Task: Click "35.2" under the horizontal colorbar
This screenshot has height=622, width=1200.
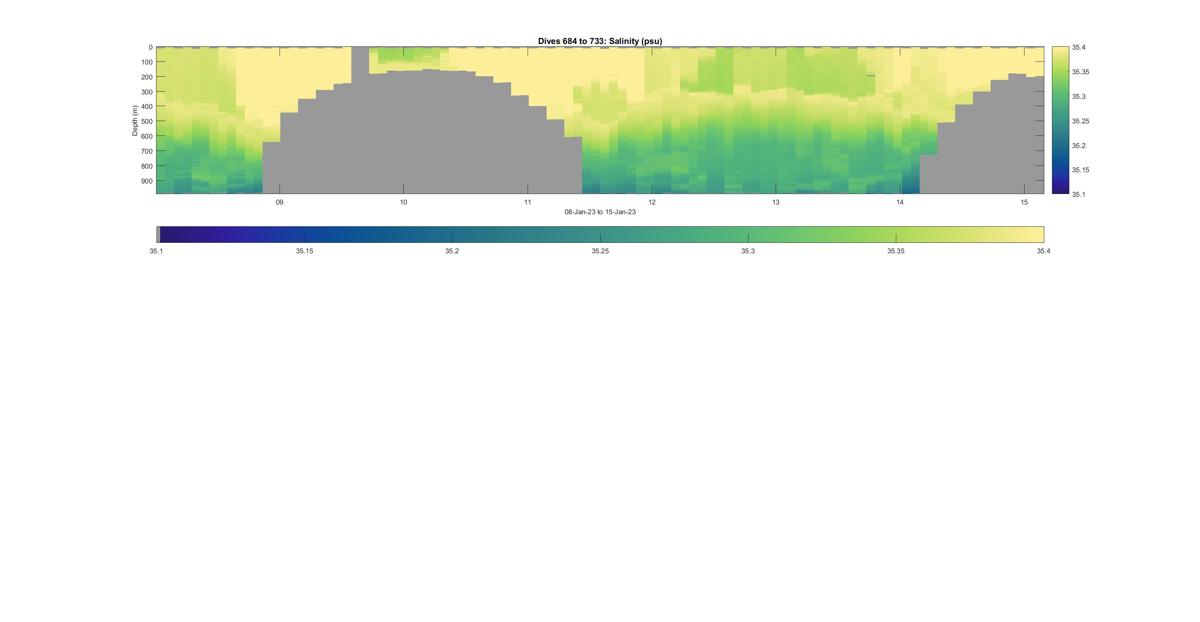Action: [452, 251]
